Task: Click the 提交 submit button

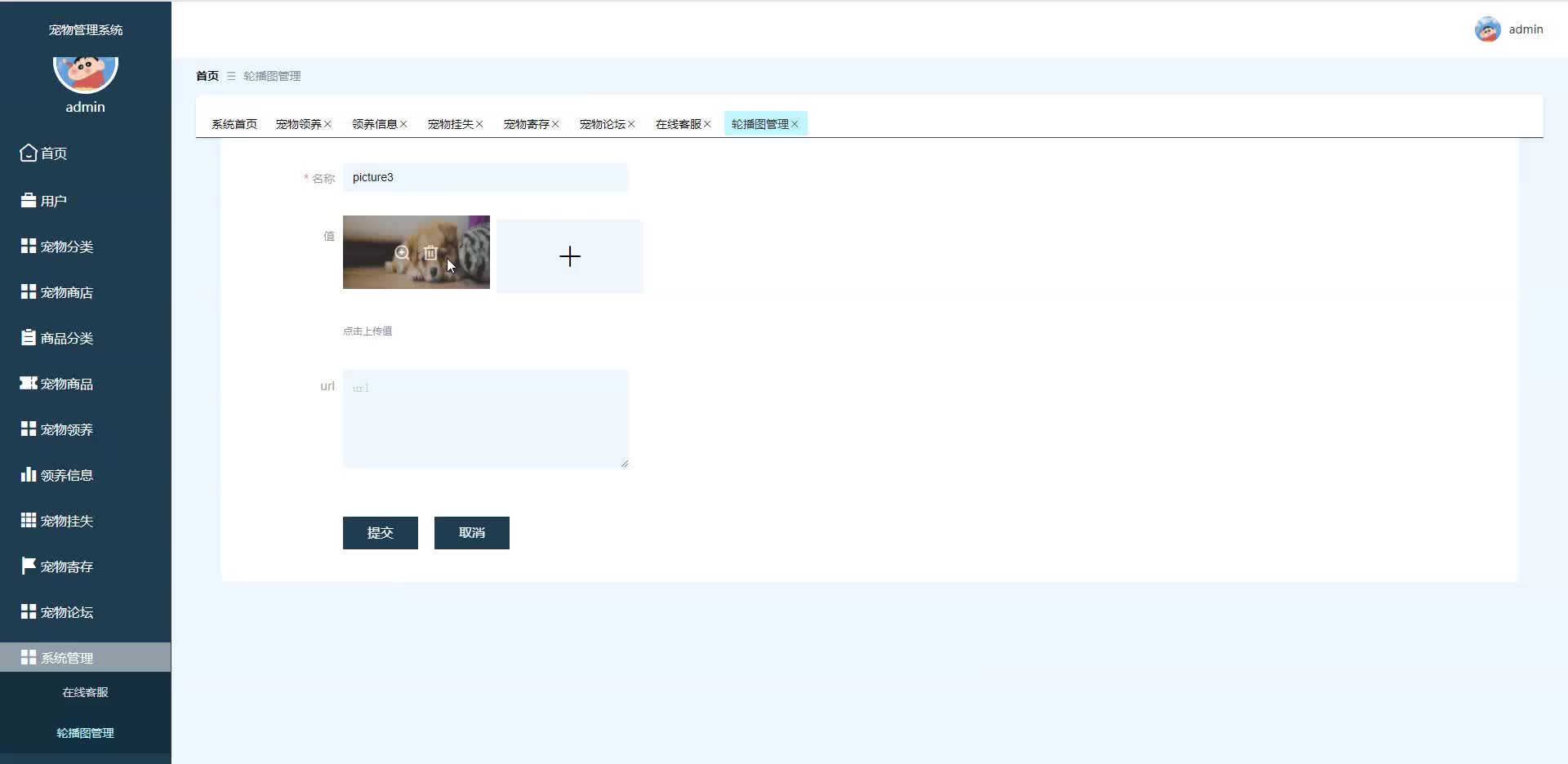Action: (381, 533)
